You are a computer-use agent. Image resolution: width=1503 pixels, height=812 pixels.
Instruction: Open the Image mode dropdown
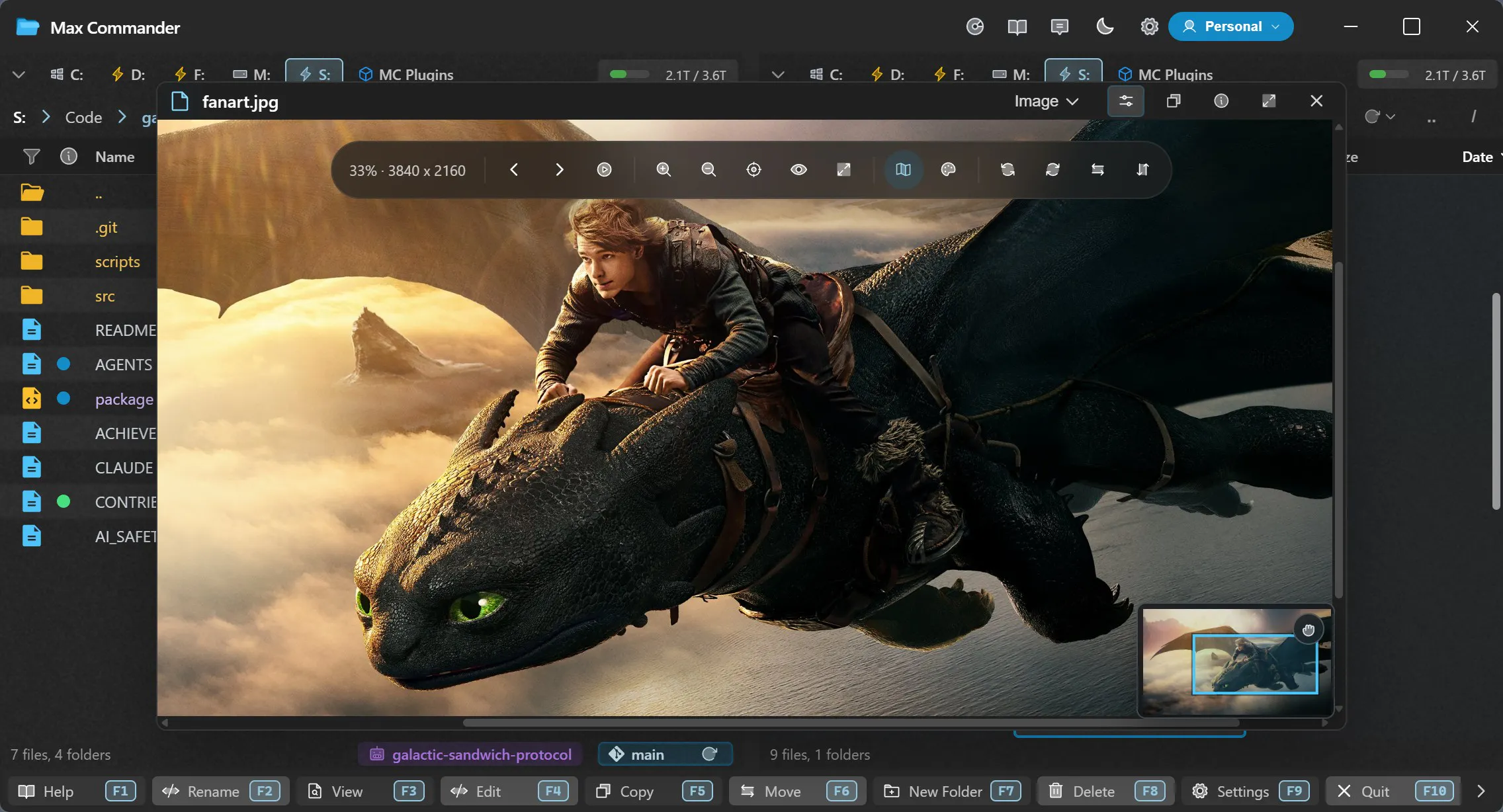(x=1047, y=101)
